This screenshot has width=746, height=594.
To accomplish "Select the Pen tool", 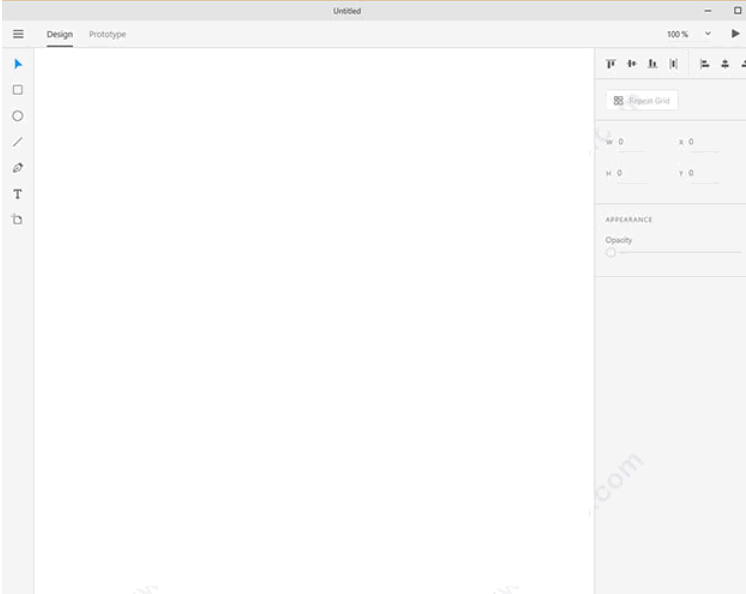I will pyautogui.click(x=17, y=168).
